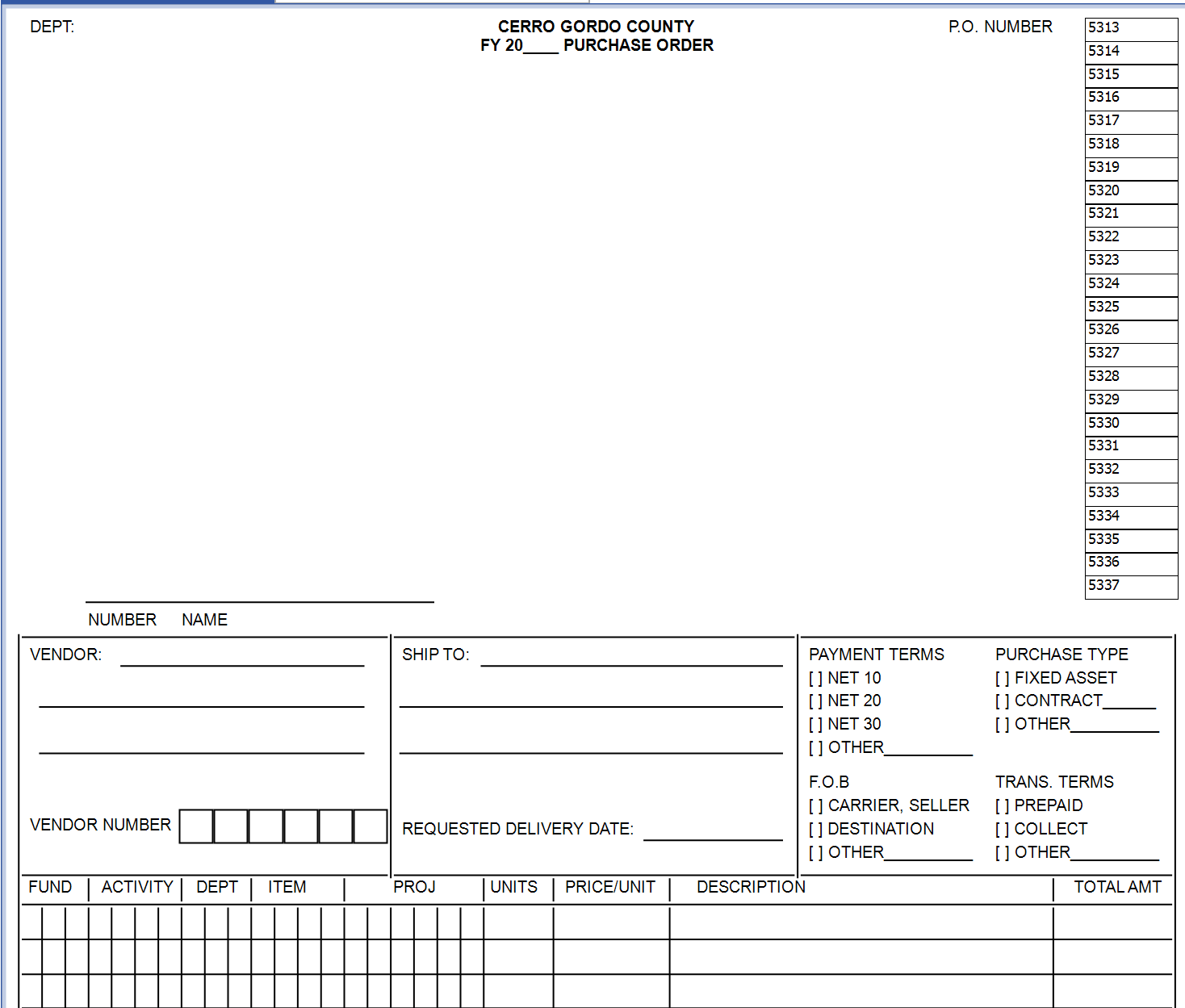Select the DESTINATION F.O.B option
Screen dimensions: 1185x1008
tap(815, 830)
